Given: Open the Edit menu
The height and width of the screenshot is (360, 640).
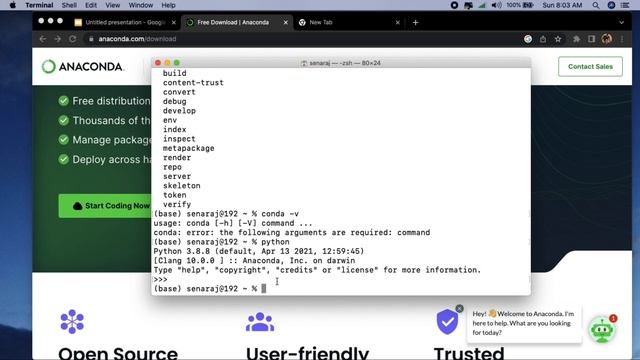Looking at the screenshot, I should (91, 5).
